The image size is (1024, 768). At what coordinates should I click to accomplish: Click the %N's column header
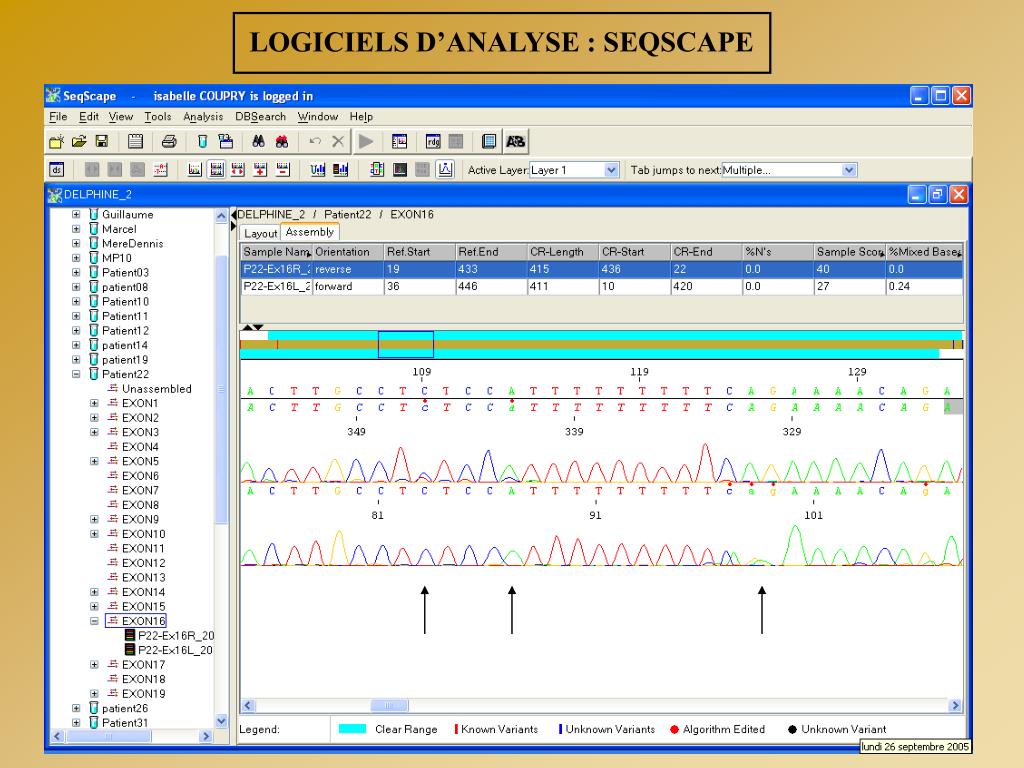tap(778, 252)
